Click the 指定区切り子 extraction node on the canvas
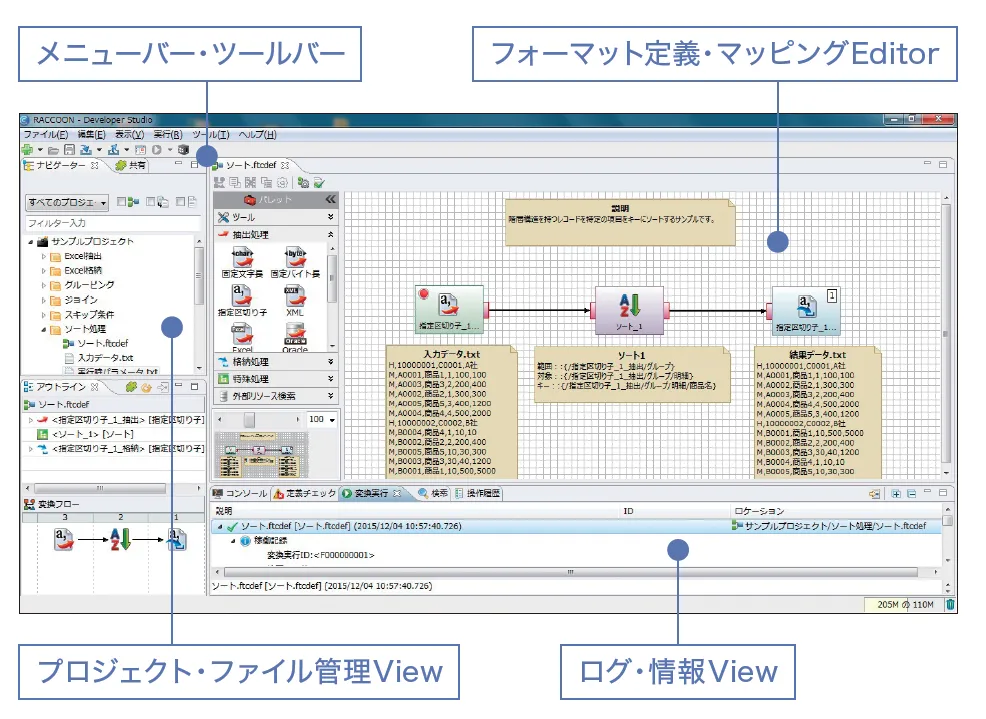The height and width of the screenshot is (719, 986). click(450, 309)
